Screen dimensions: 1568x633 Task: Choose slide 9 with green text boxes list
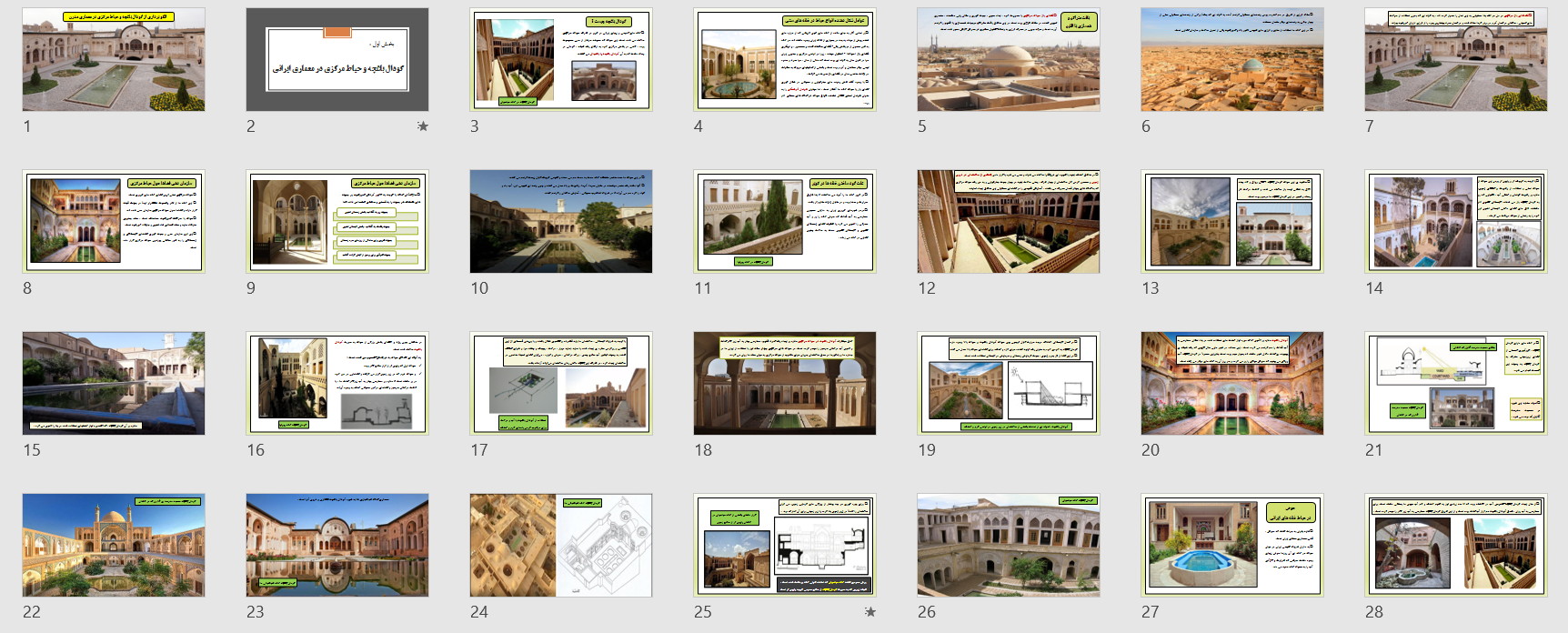click(x=337, y=222)
